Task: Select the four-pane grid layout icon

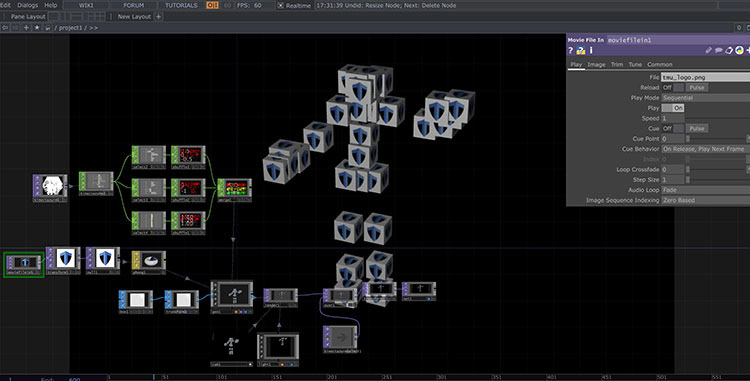Action: point(100,16)
